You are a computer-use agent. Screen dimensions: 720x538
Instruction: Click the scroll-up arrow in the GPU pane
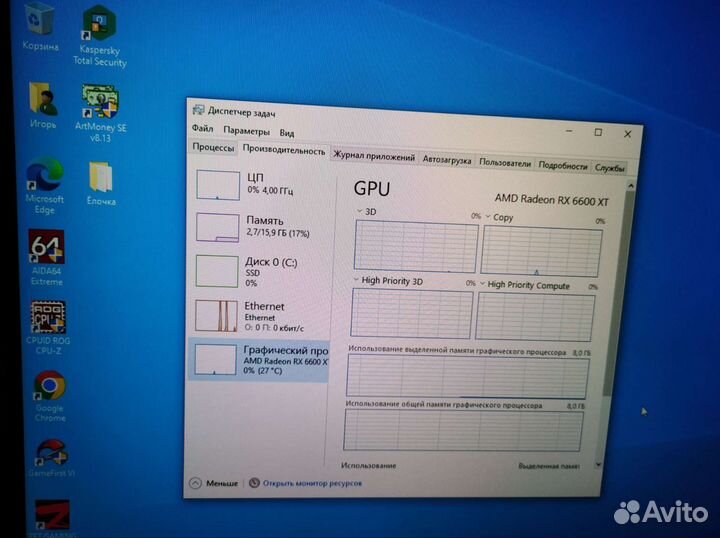[x=630, y=185]
